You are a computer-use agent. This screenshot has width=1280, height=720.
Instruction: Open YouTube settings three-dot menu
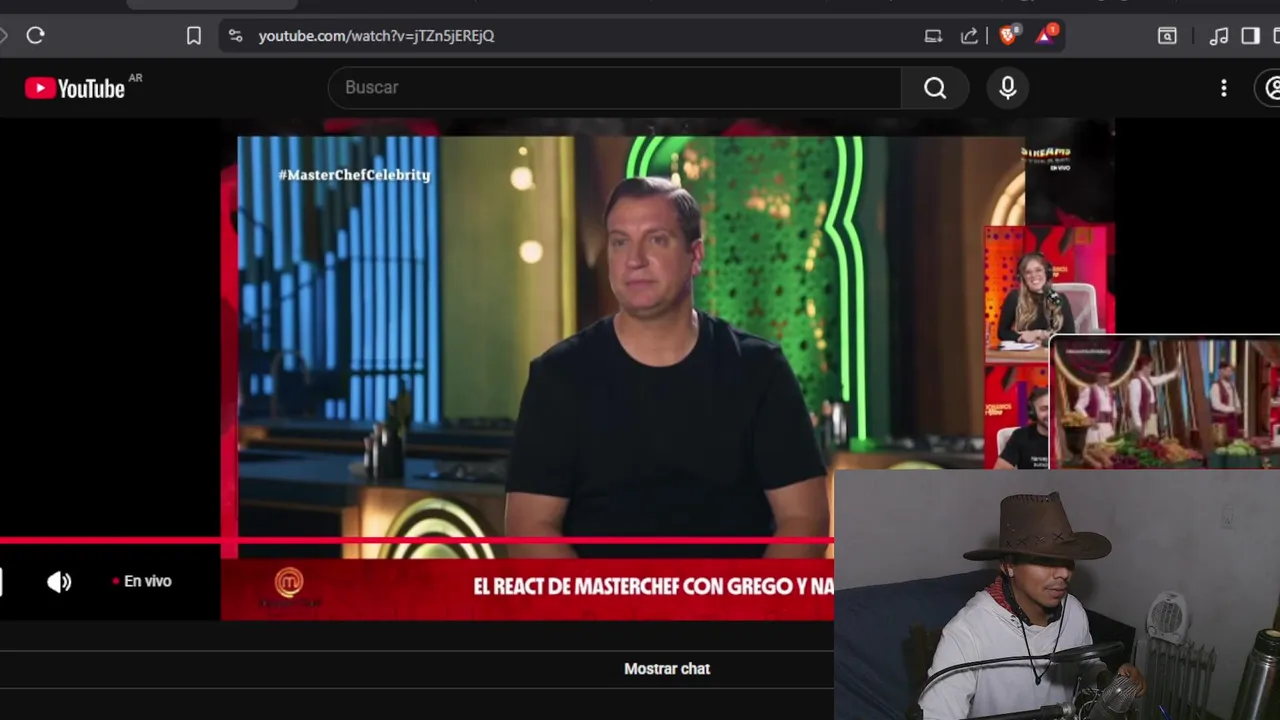point(1224,88)
